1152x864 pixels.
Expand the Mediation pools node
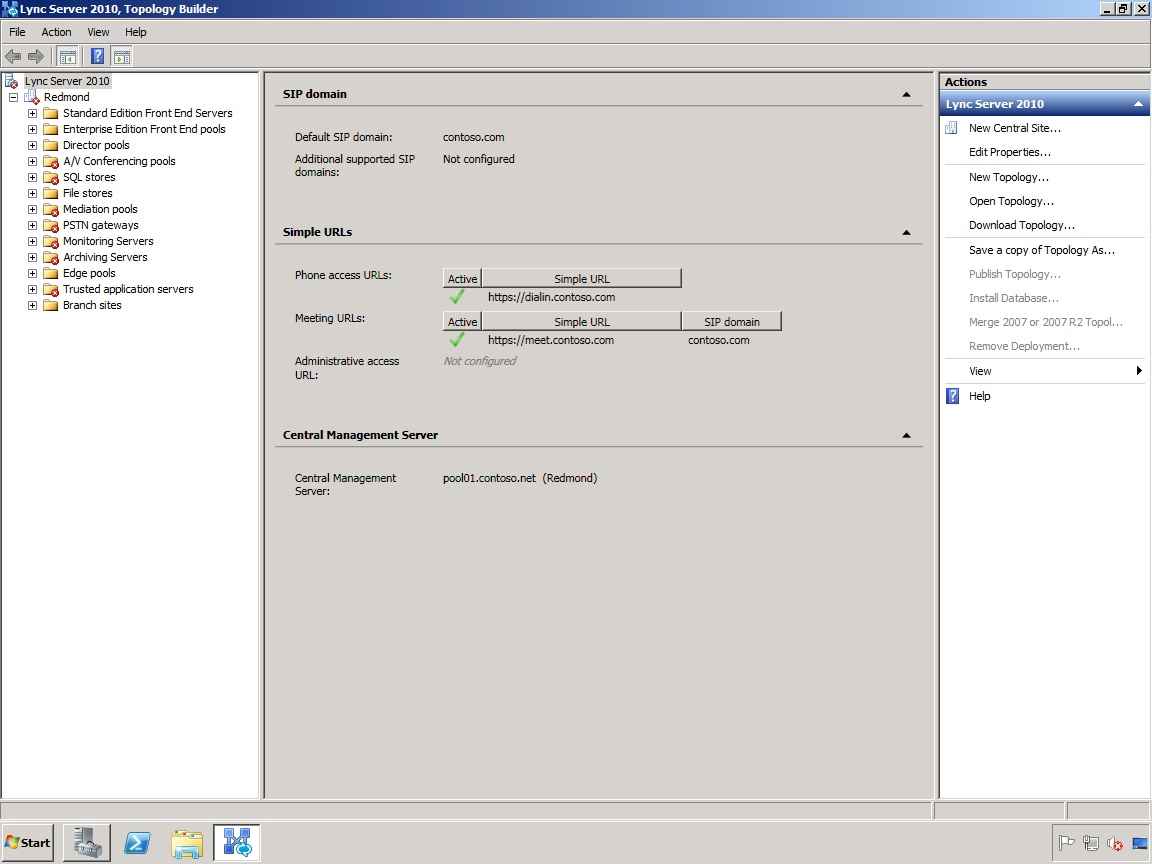point(32,209)
